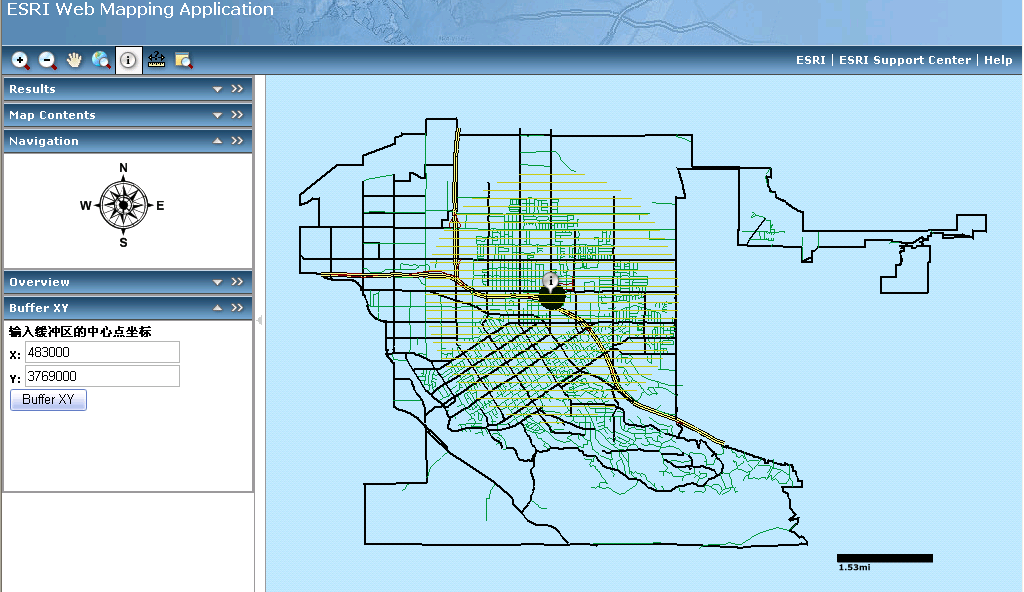The width and height of the screenshot is (1024, 592).
Task: Expand the Map Contents panel
Action: [x=217, y=115]
